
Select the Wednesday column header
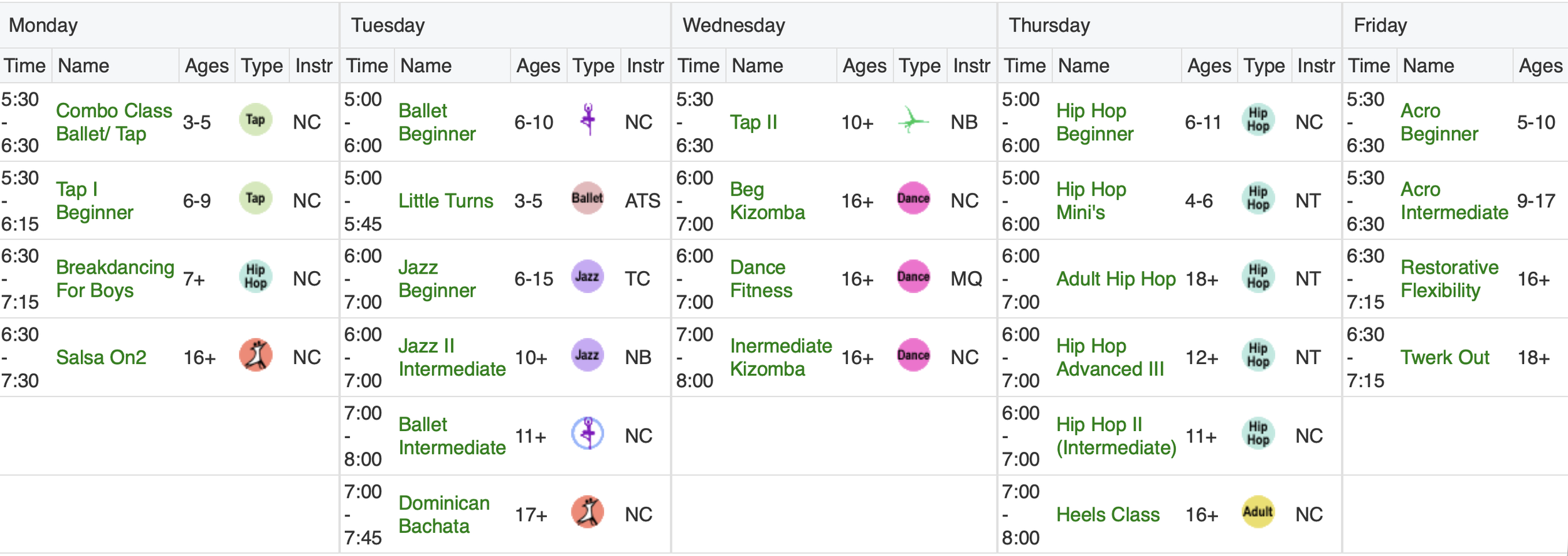pyautogui.click(x=734, y=25)
